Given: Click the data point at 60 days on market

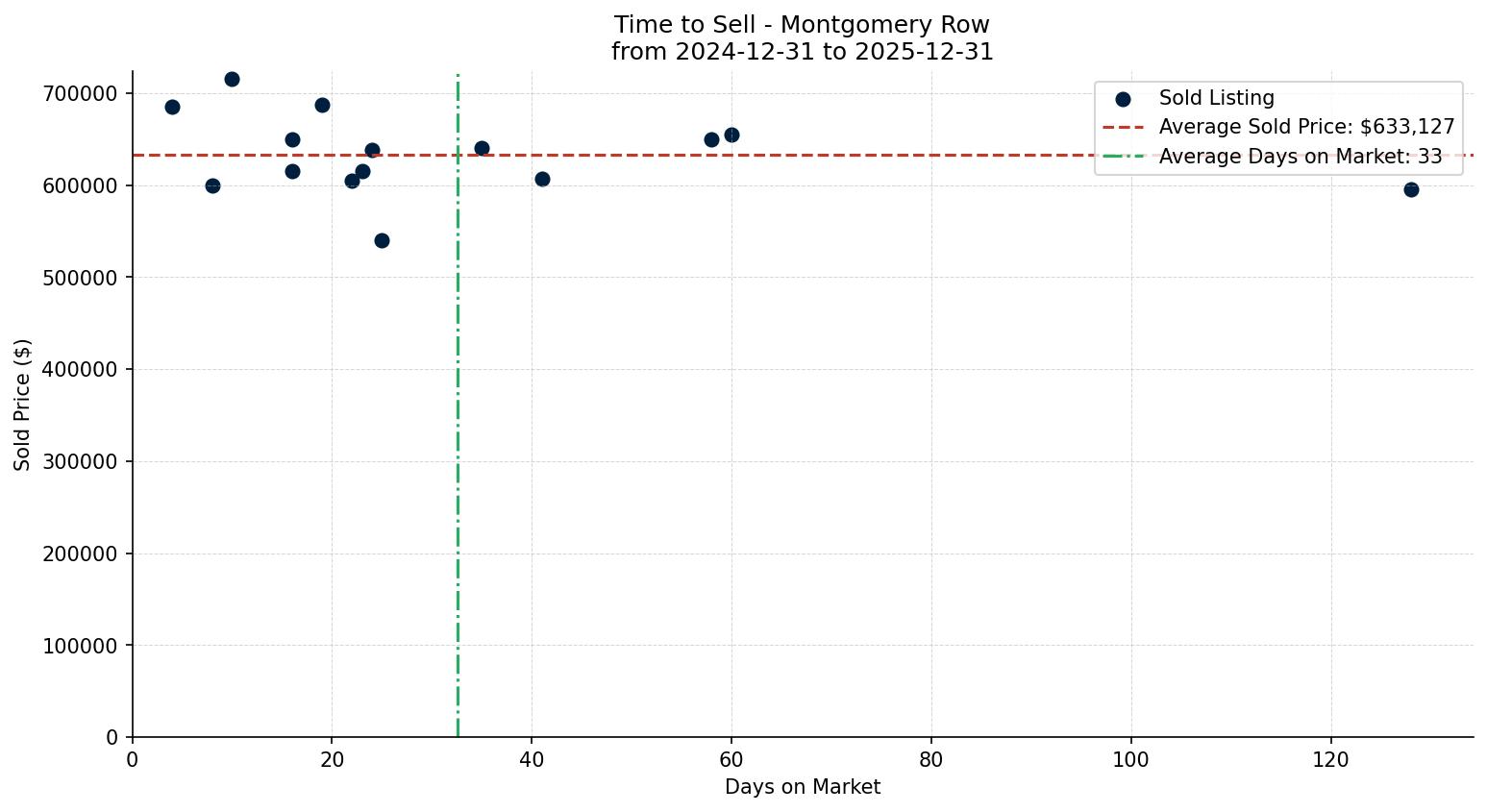Looking at the screenshot, I should (x=731, y=135).
